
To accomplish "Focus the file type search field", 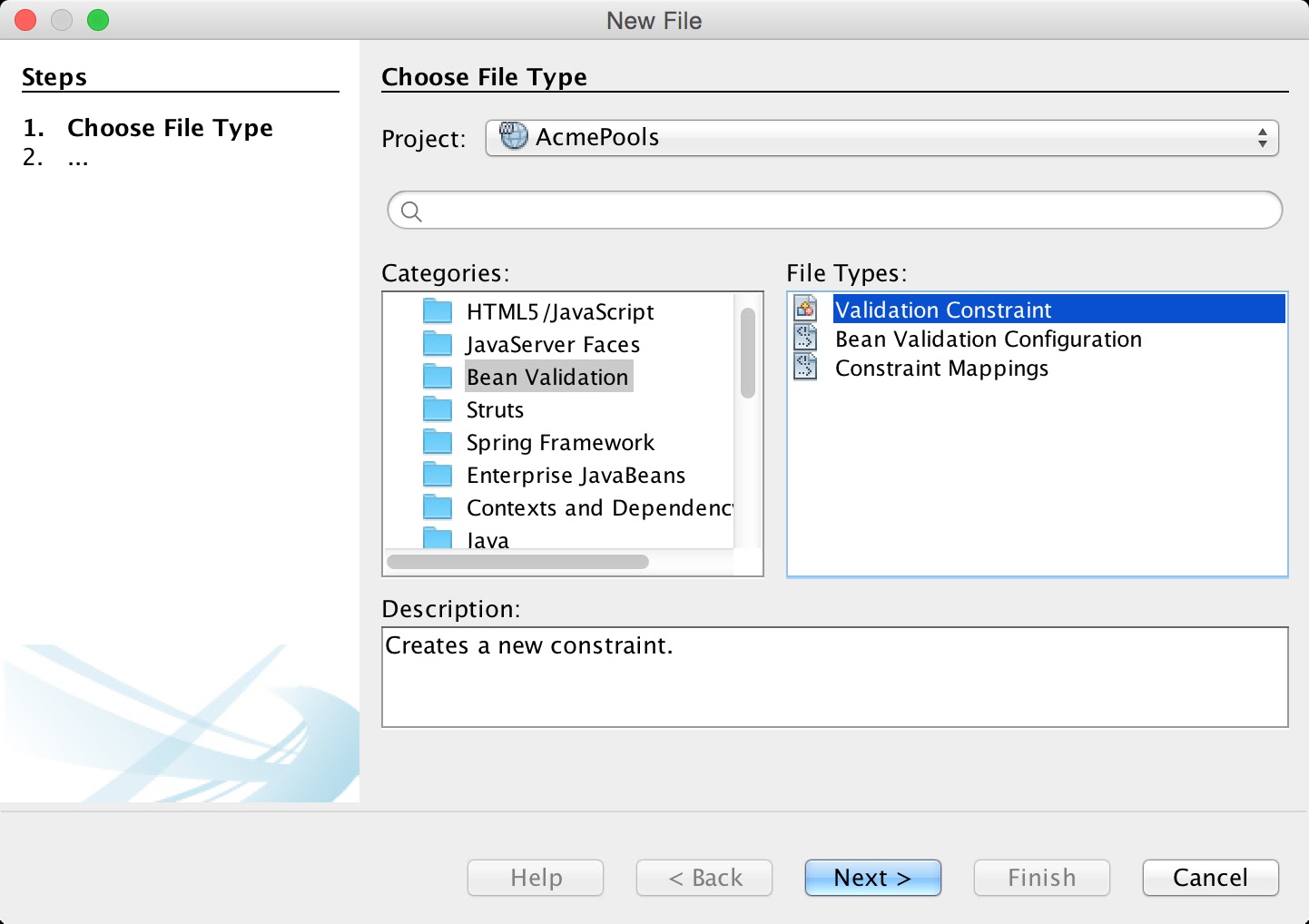I will point(844,211).
